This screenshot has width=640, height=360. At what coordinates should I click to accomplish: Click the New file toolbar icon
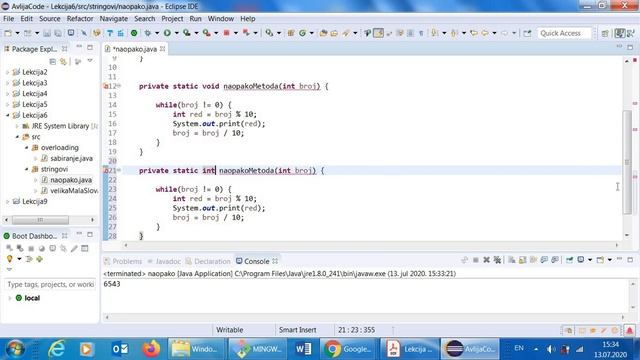click(x=8, y=33)
